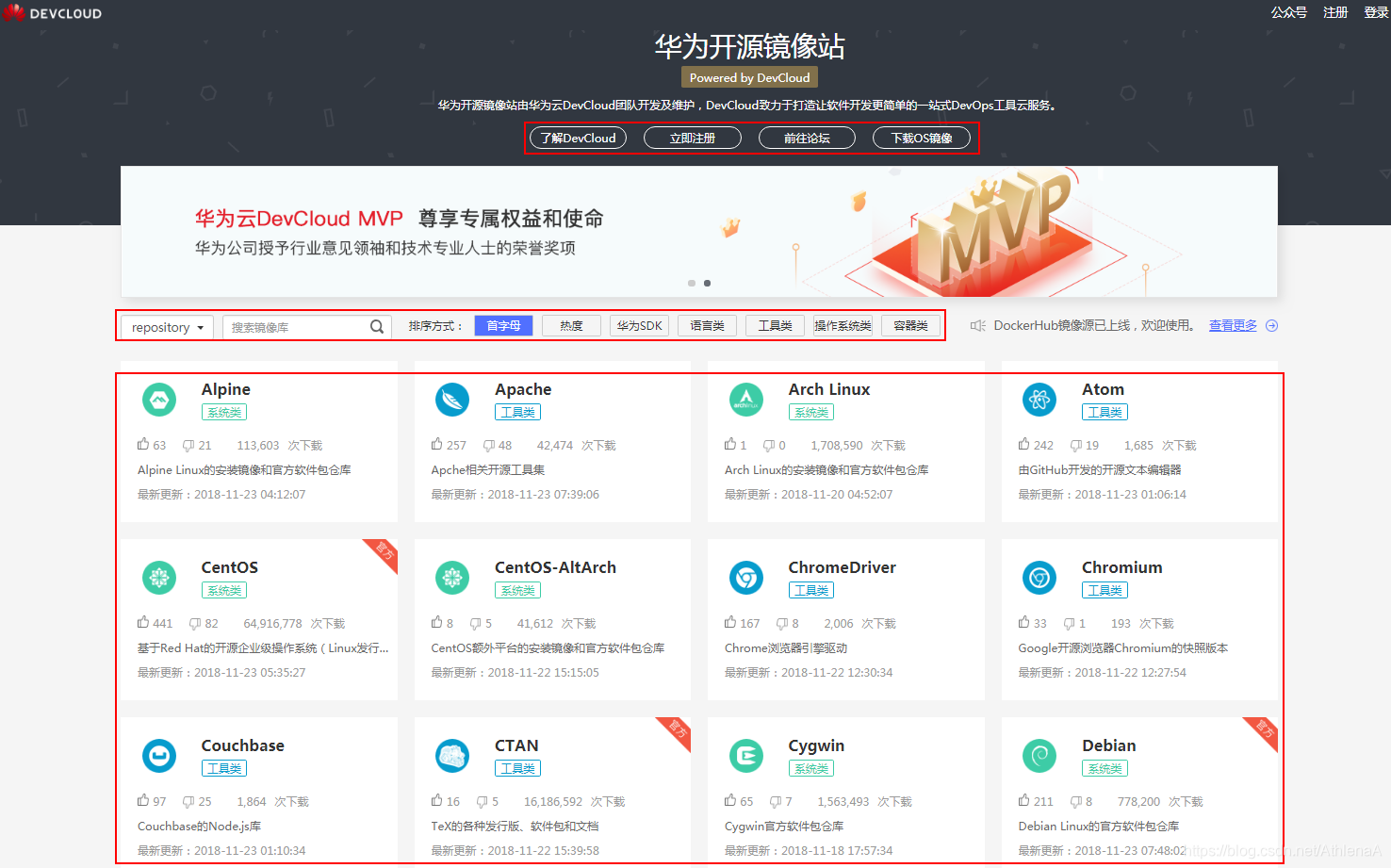Click the Alpine mirror logo icon
This screenshot has width=1391, height=868.
coord(159,400)
